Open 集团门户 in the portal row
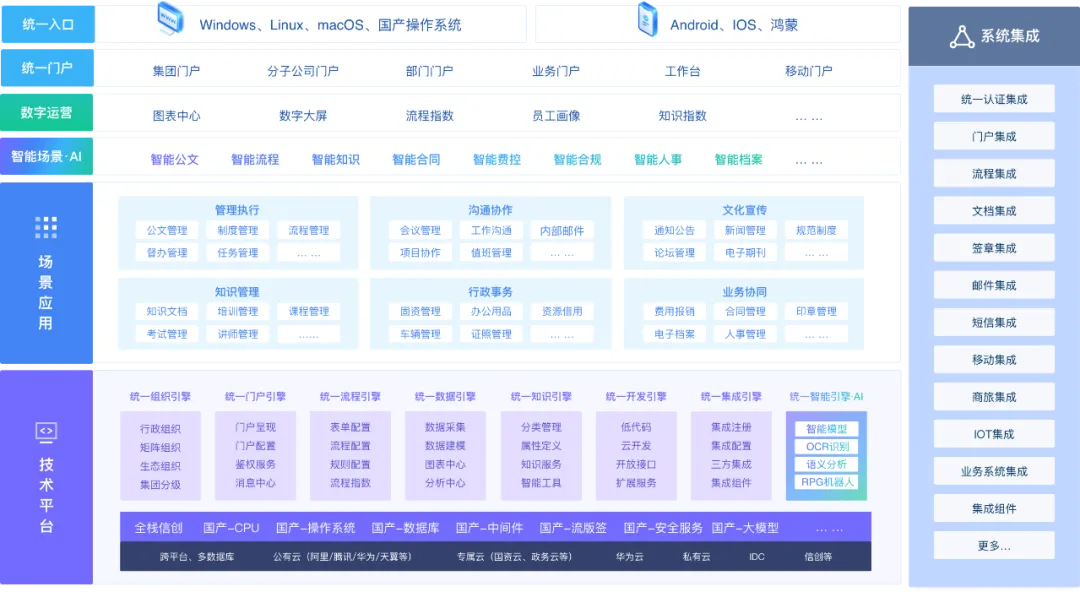This screenshot has height=592, width=1080. pyautogui.click(x=176, y=71)
